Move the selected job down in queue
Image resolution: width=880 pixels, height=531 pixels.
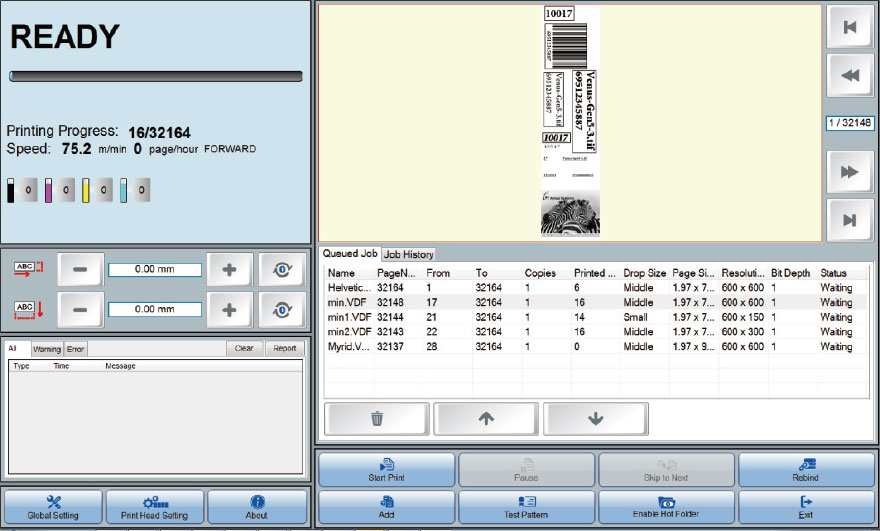tap(595, 419)
